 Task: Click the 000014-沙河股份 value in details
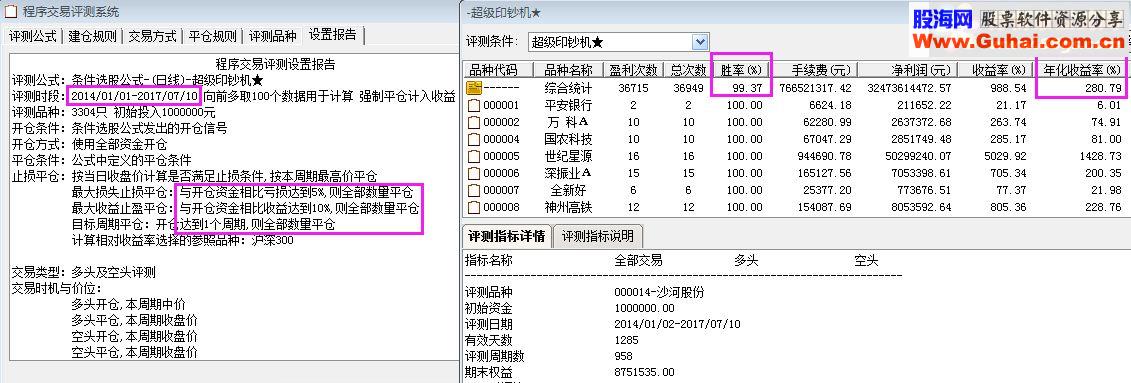tap(659, 293)
